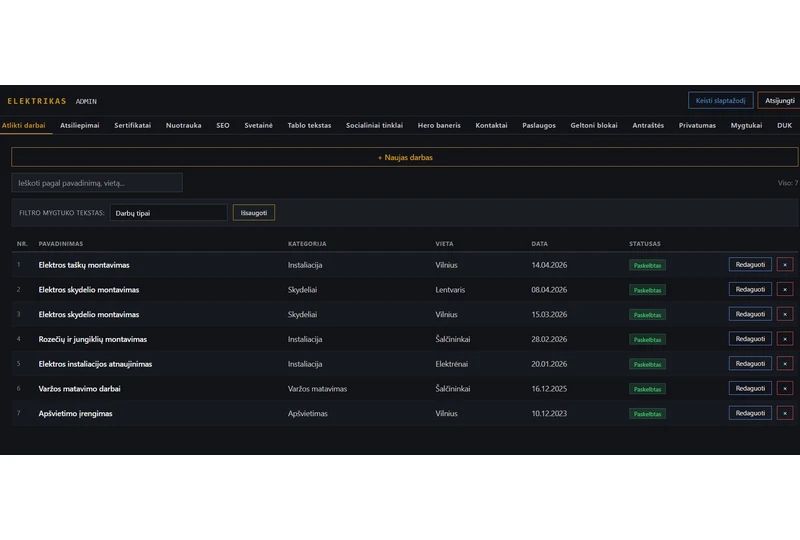
Task: Switch to Tablo tekstas tab
Action: (x=309, y=125)
